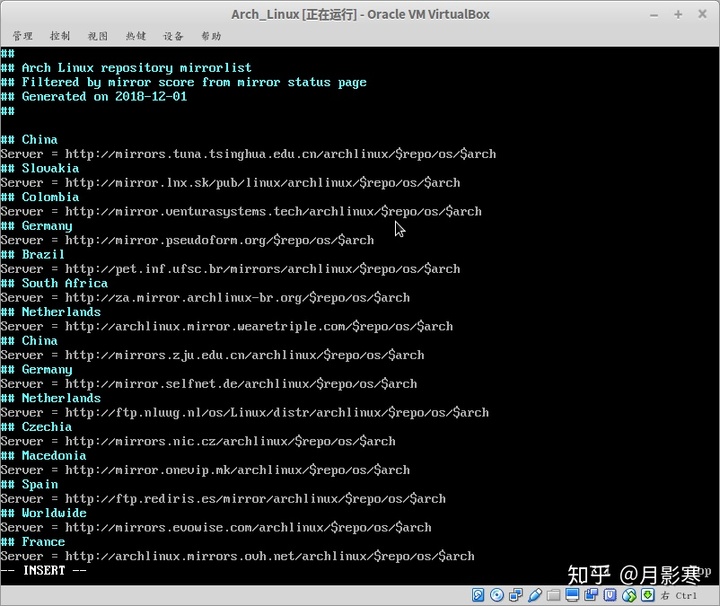Image resolution: width=720 pixels, height=606 pixels.
Task: Click the '## Slovakia' comment line
Action: tap(40, 168)
